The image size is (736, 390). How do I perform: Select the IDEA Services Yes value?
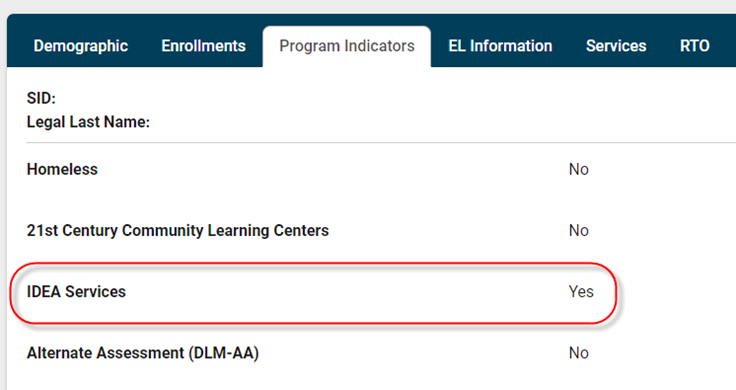(581, 291)
